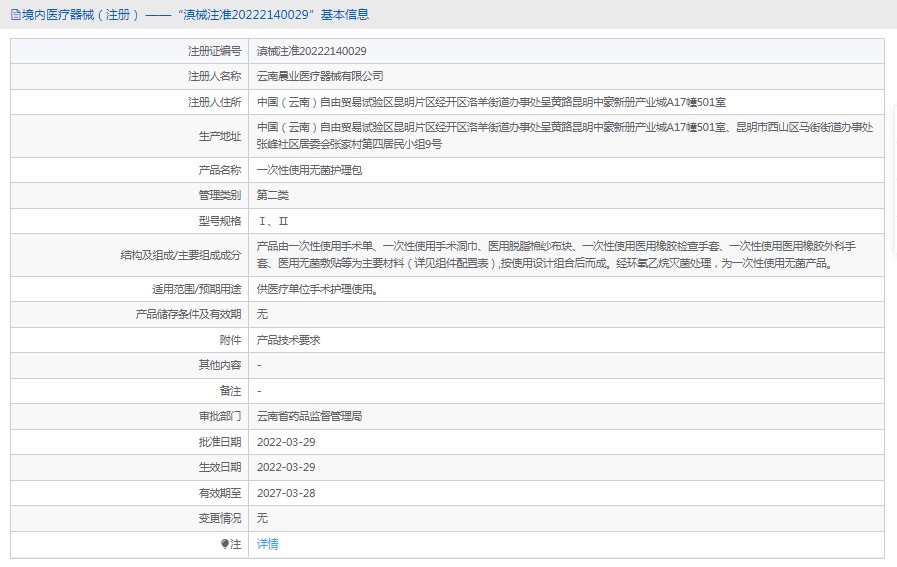The width and height of the screenshot is (897, 567).
Task: Click the 结构及组成/主要组成成分 label
Action: (x=181, y=255)
